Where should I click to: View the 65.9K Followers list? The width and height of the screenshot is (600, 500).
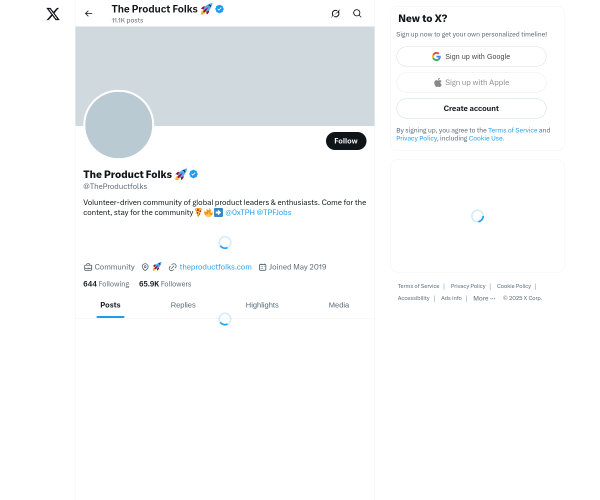165,284
